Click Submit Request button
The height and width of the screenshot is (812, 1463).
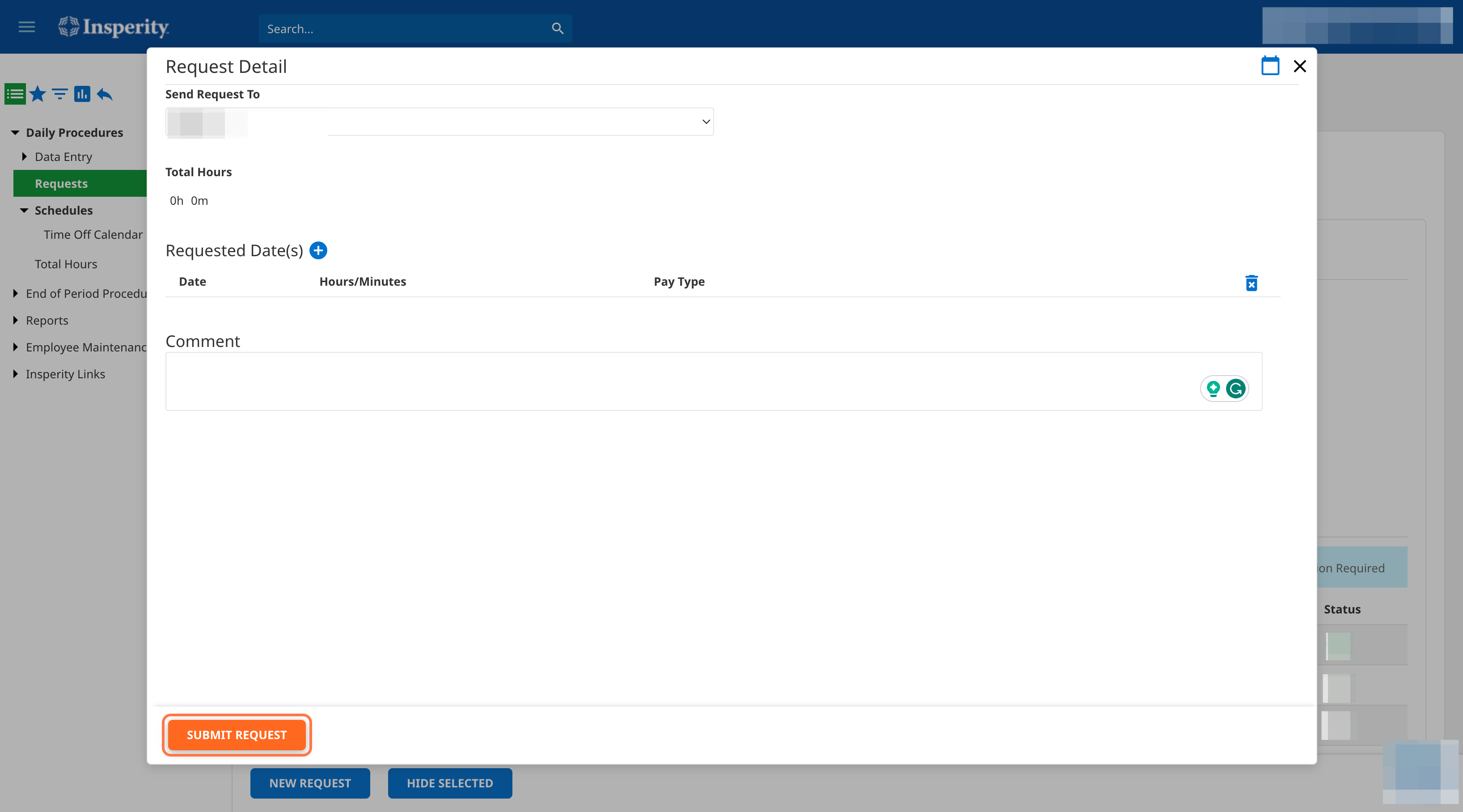[237, 735]
